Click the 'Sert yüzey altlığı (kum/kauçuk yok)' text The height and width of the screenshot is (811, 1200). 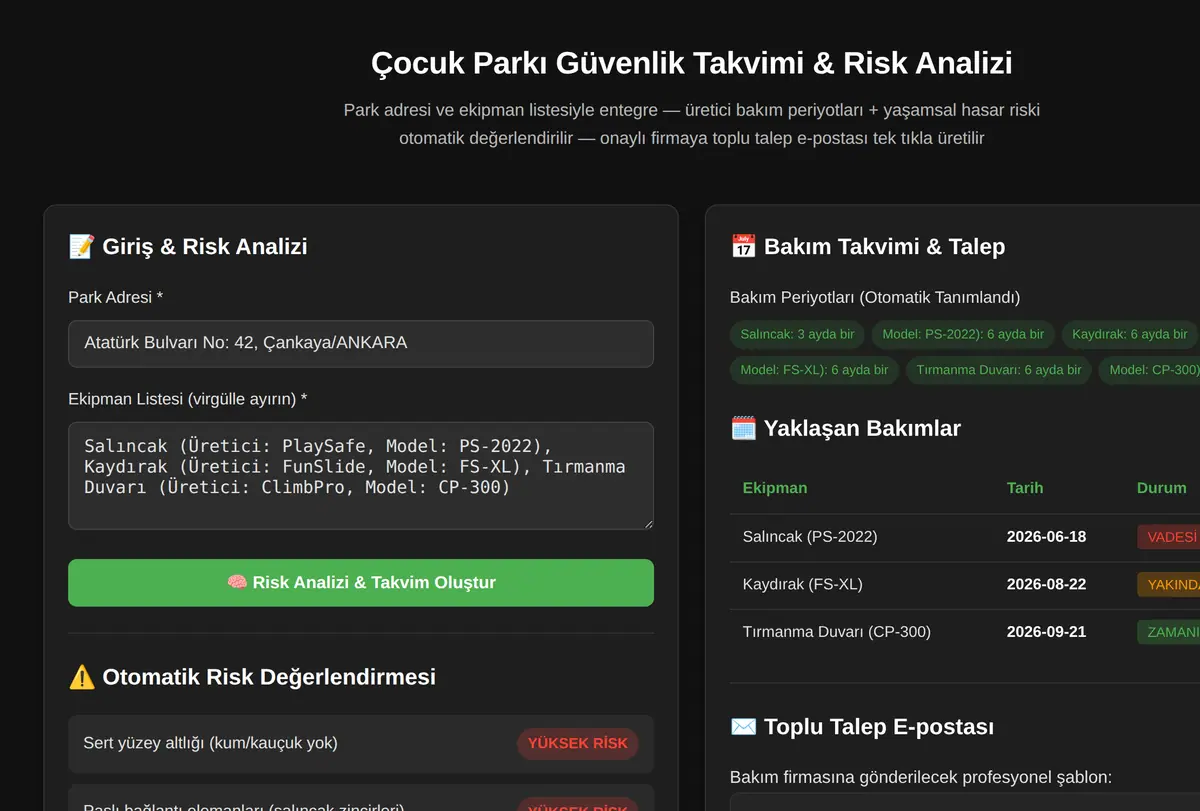coord(211,743)
